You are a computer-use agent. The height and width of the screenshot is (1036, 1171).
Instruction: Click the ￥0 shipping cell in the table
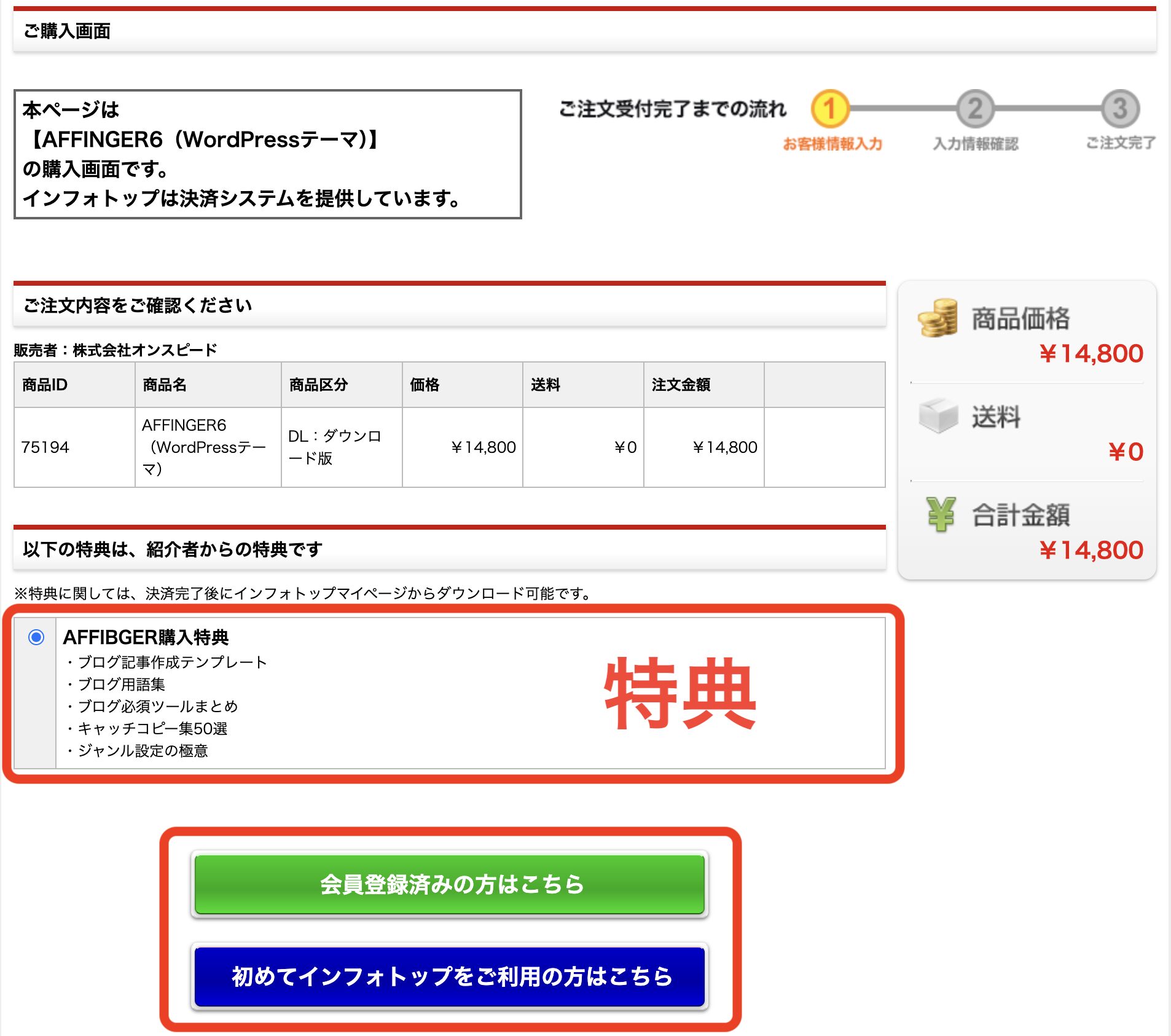(x=583, y=447)
